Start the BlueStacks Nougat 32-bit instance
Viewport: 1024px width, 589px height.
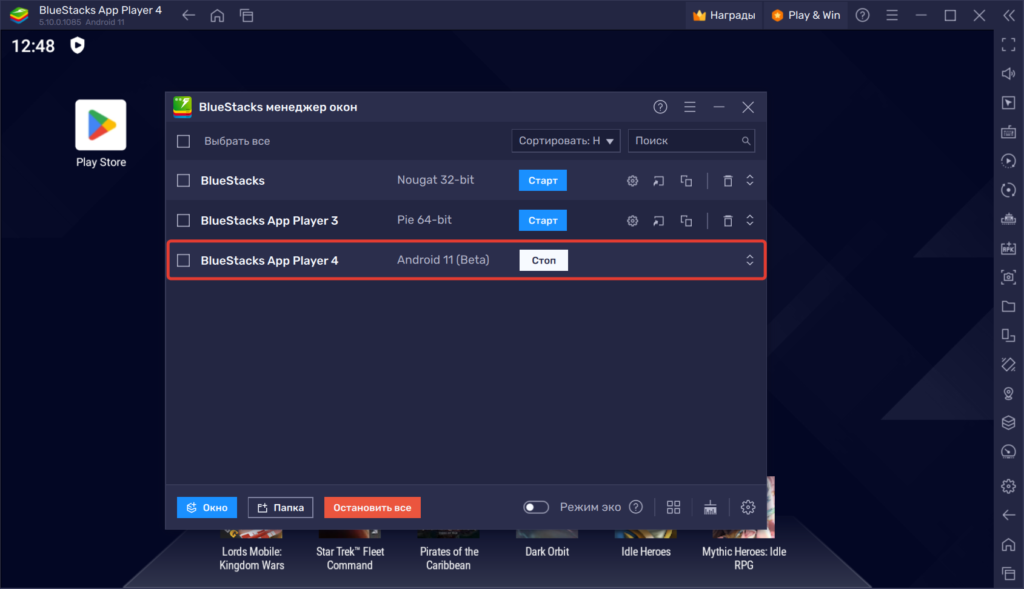[542, 180]
